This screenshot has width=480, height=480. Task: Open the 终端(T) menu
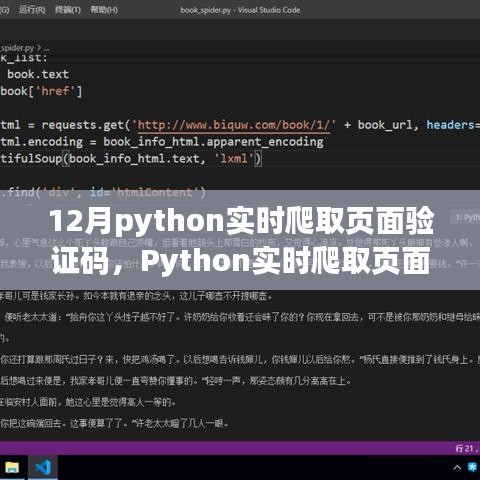68,10
